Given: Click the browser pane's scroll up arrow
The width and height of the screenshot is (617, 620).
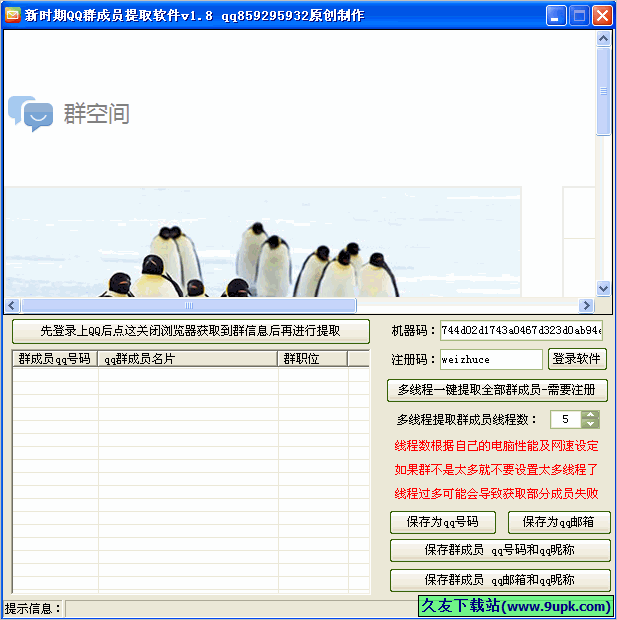Looking at the screenshot, I should click(x=603, y=38).
